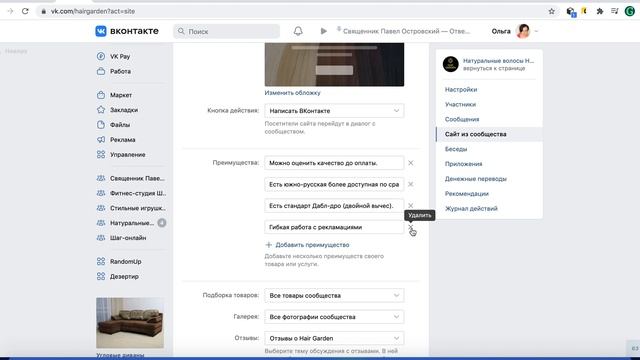
Task: Open community Священник Паве... in sidebar
Action: tap(137, 178)
